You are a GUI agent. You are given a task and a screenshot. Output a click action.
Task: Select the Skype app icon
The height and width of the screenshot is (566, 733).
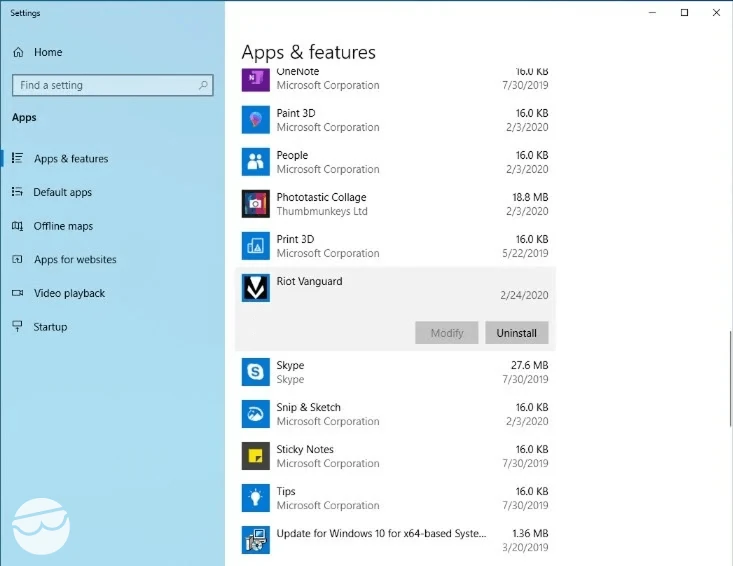(x=256, y=372)
